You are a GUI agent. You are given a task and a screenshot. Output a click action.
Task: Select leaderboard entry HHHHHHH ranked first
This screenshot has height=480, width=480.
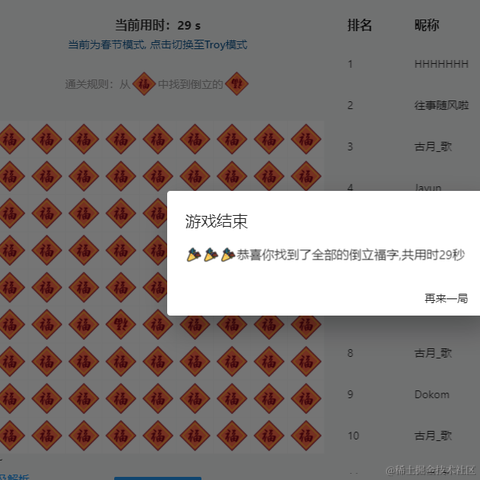pyautogui.click(x=441, y=64)
